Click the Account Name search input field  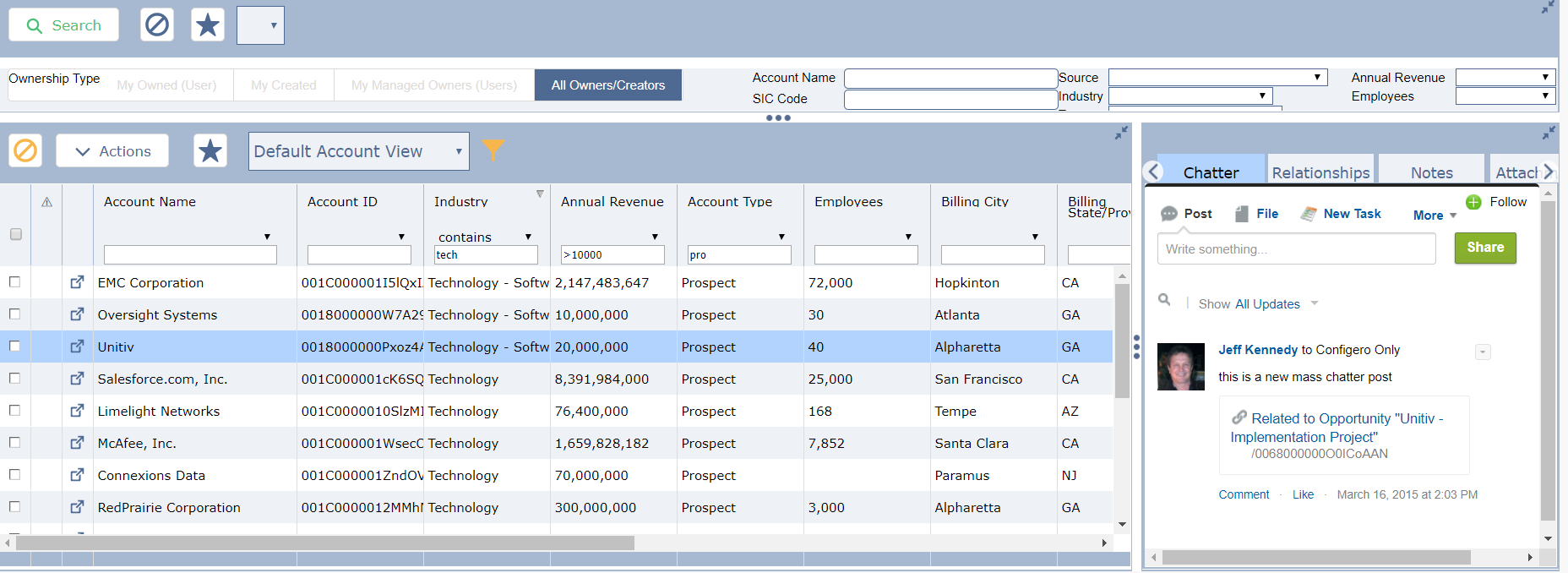950,78
